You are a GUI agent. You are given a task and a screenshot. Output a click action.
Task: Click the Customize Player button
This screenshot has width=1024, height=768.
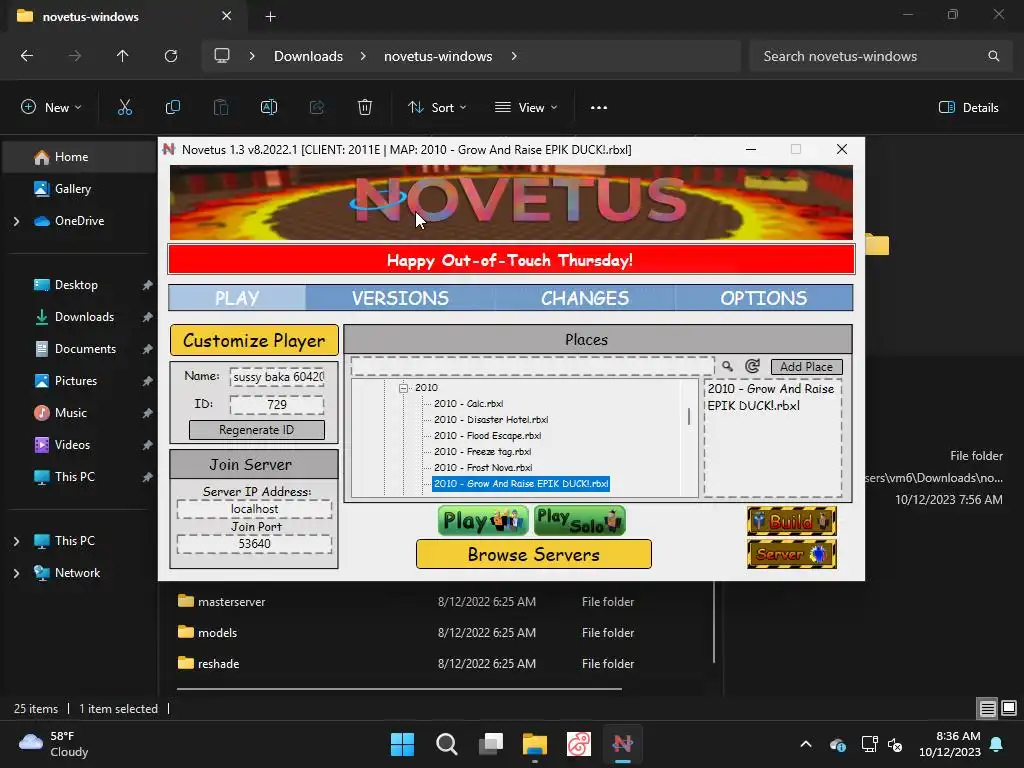254,340
